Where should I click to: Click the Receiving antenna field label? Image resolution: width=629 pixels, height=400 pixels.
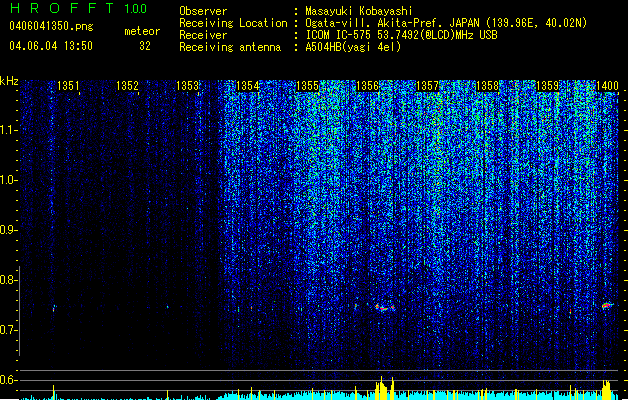point(230,47)
